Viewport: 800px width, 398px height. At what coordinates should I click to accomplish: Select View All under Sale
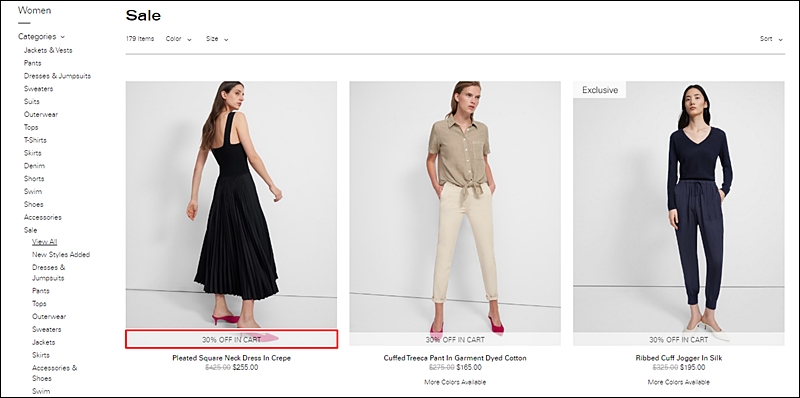click(44, 241)
